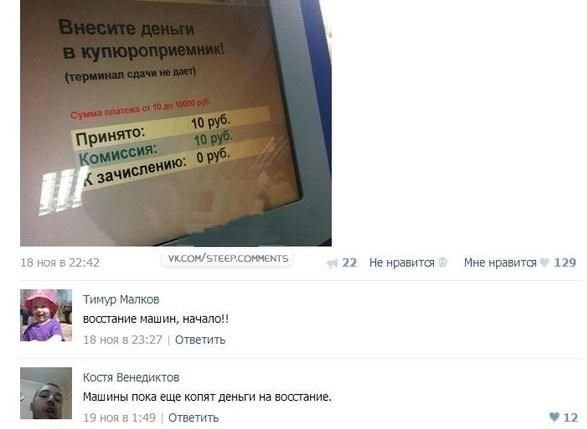Like Костя Венедиктов's comment via heart icon

coord(554,417)
